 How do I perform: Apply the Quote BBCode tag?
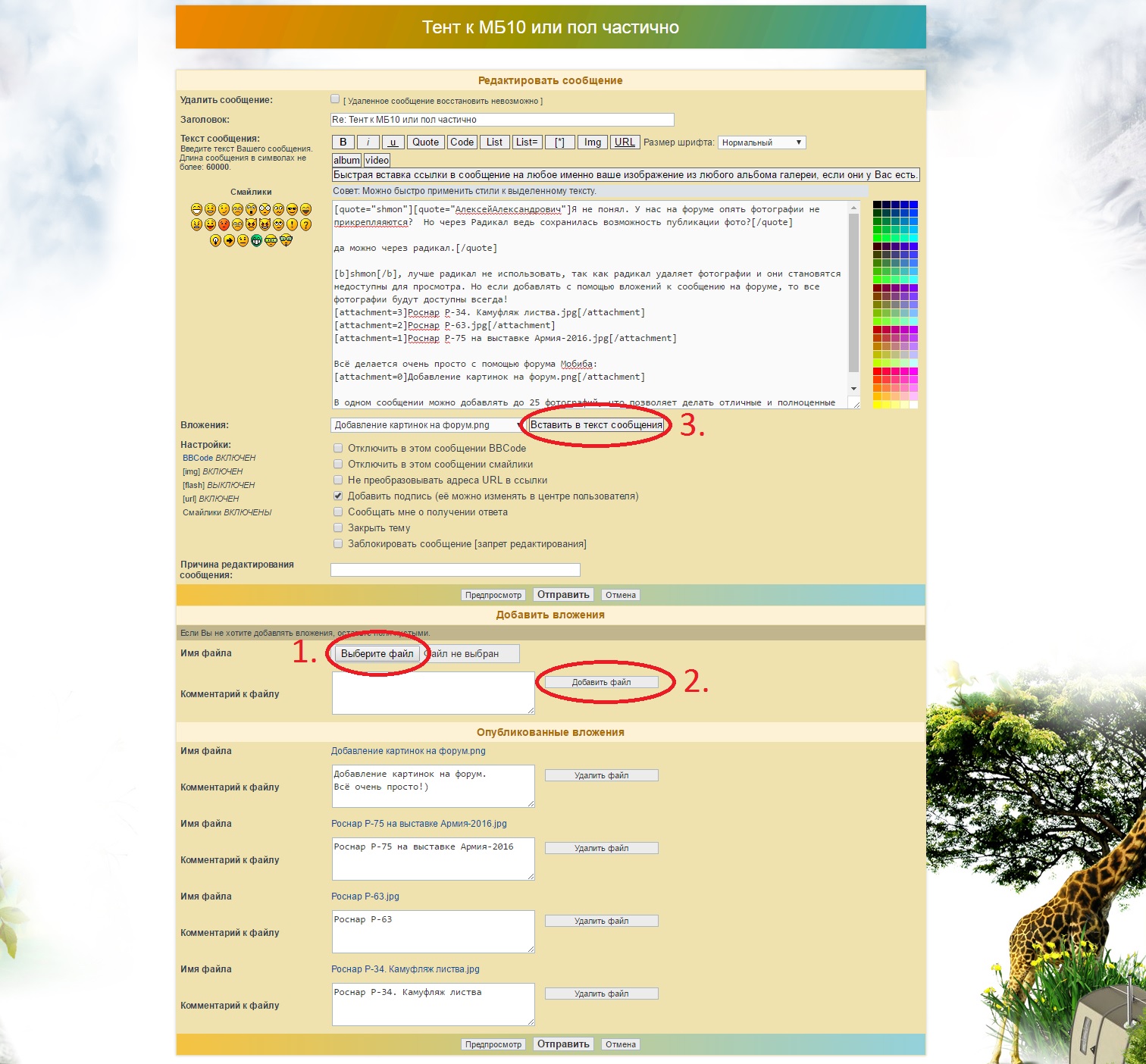coord(425,142)
